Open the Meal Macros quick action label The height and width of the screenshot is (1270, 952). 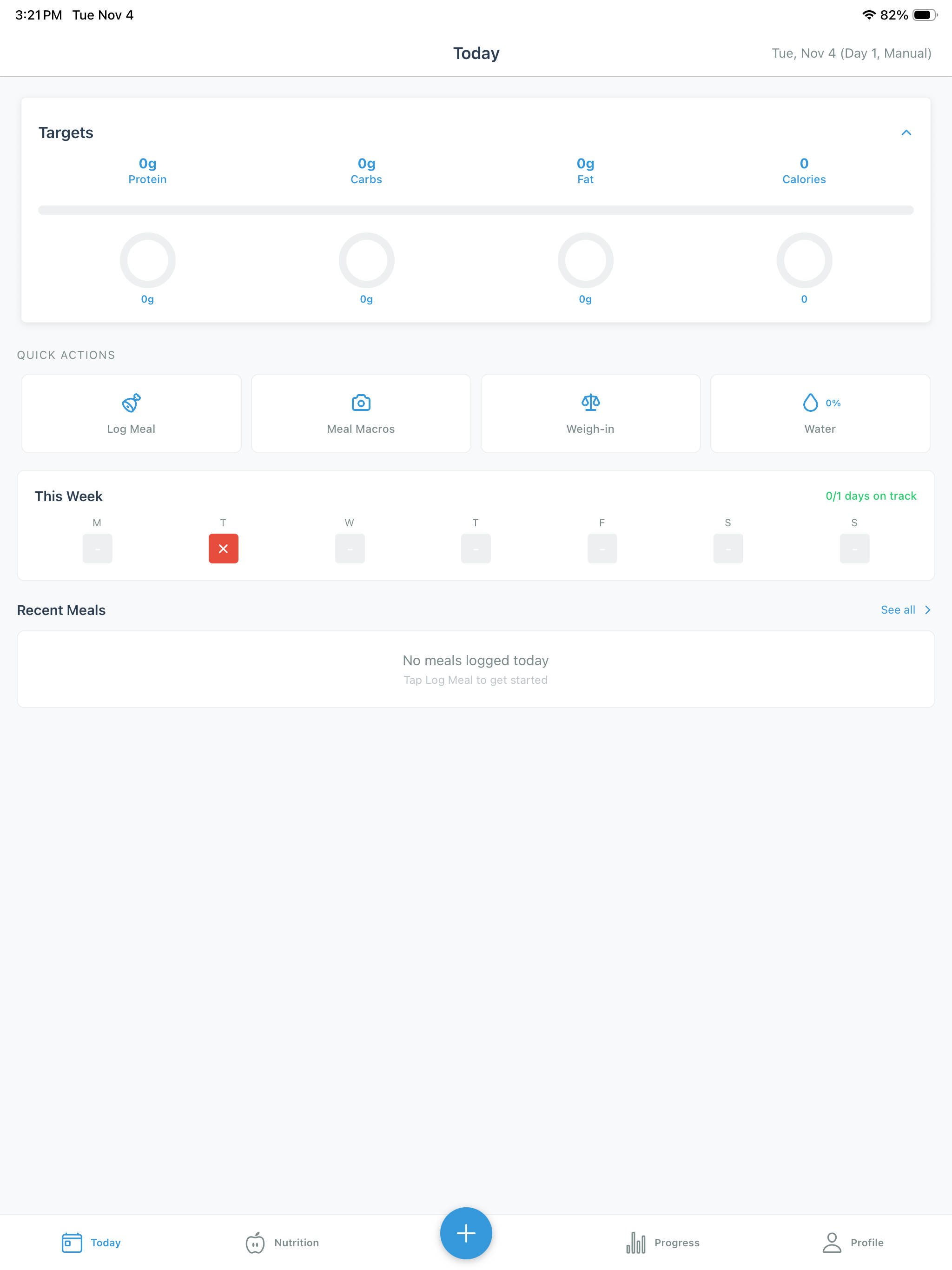(x=361, y=429)
